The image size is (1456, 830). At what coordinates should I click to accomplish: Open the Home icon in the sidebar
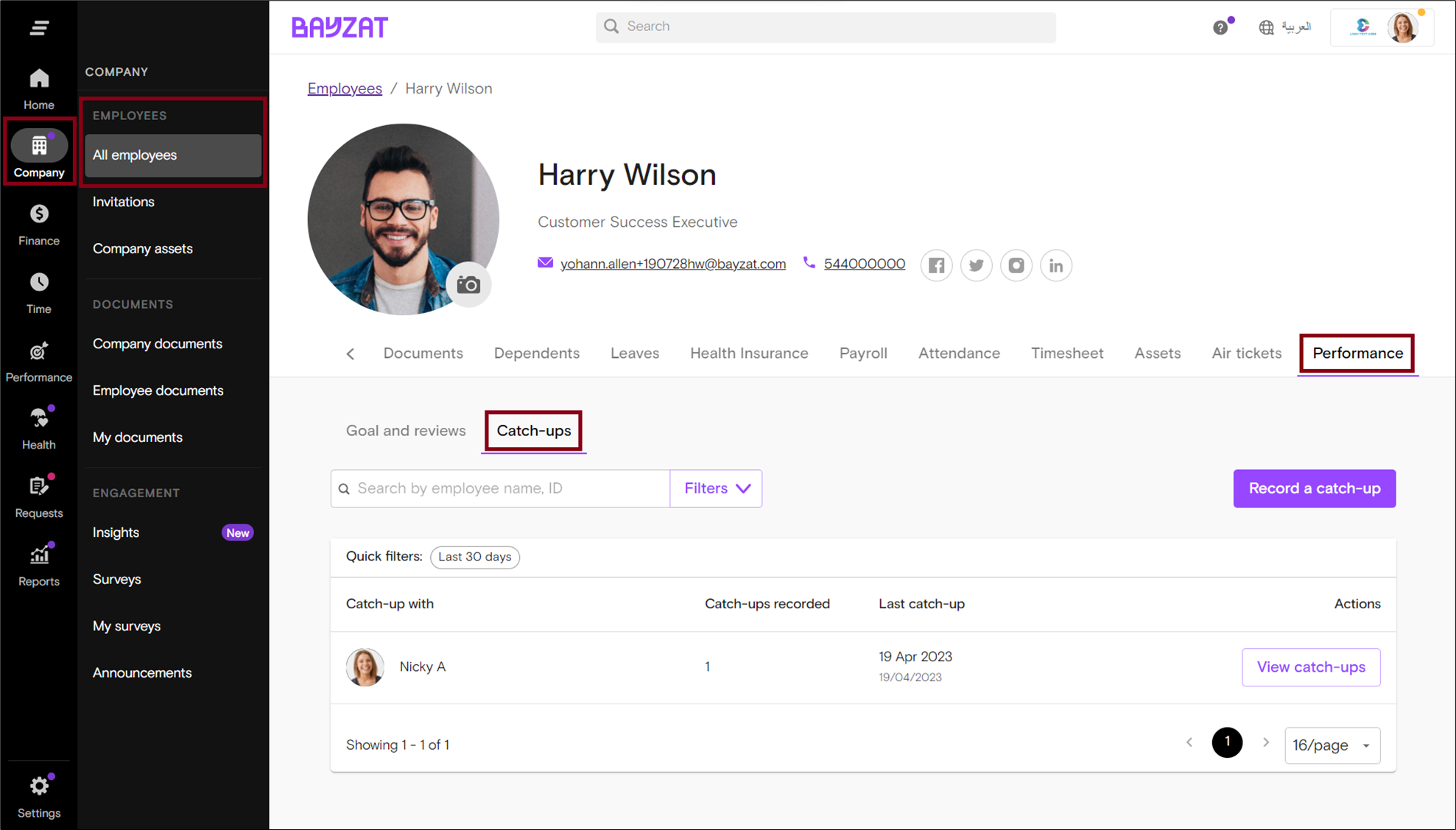38,79
